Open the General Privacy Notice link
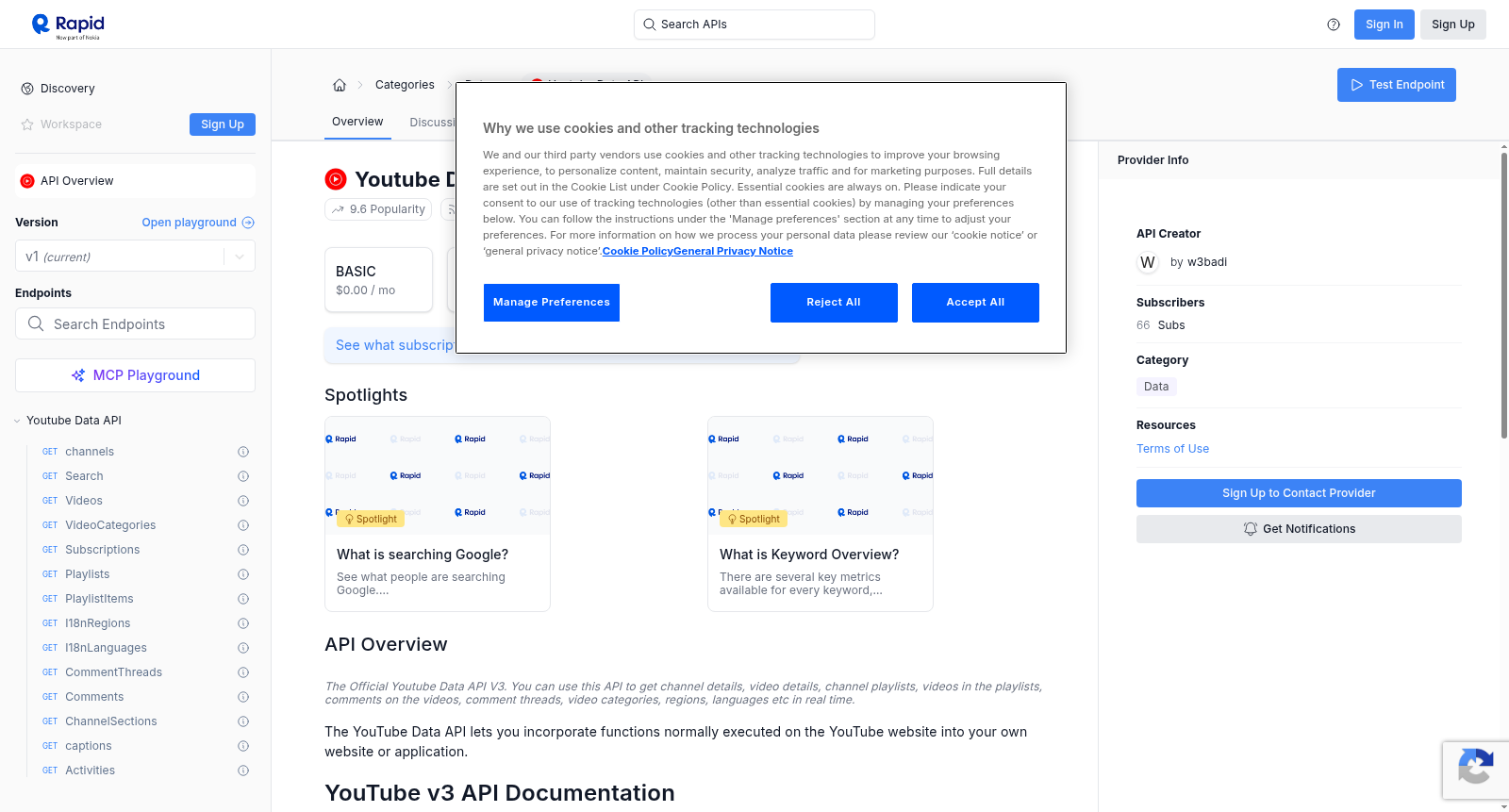 733,251
